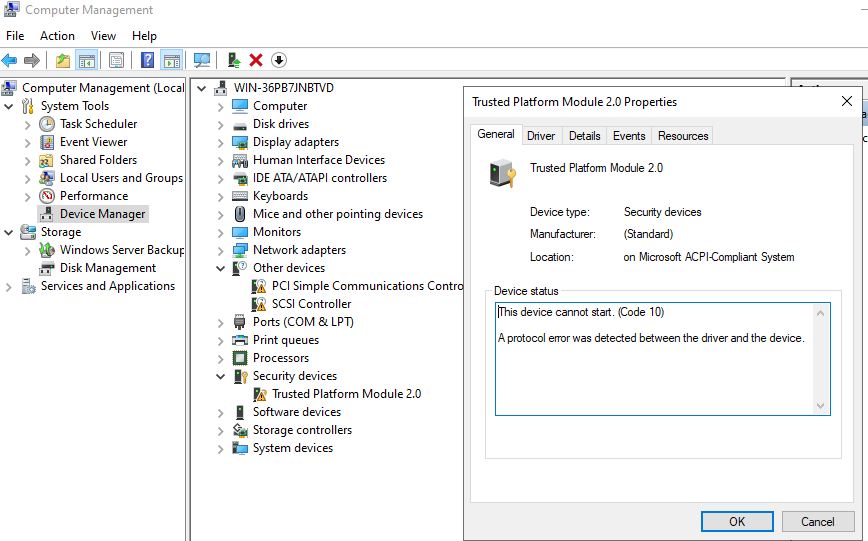Open the Action menu

[x=57, y=36]
